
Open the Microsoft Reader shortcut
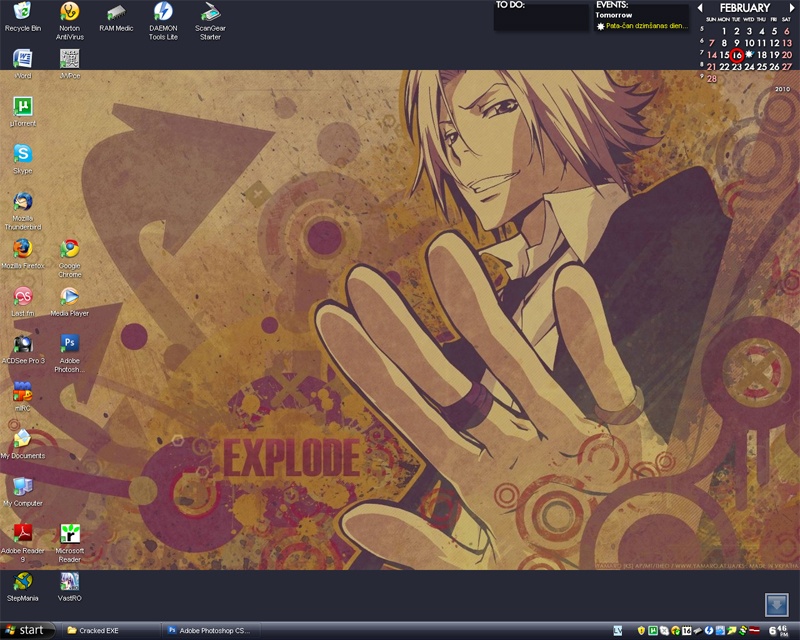[70, 543]
